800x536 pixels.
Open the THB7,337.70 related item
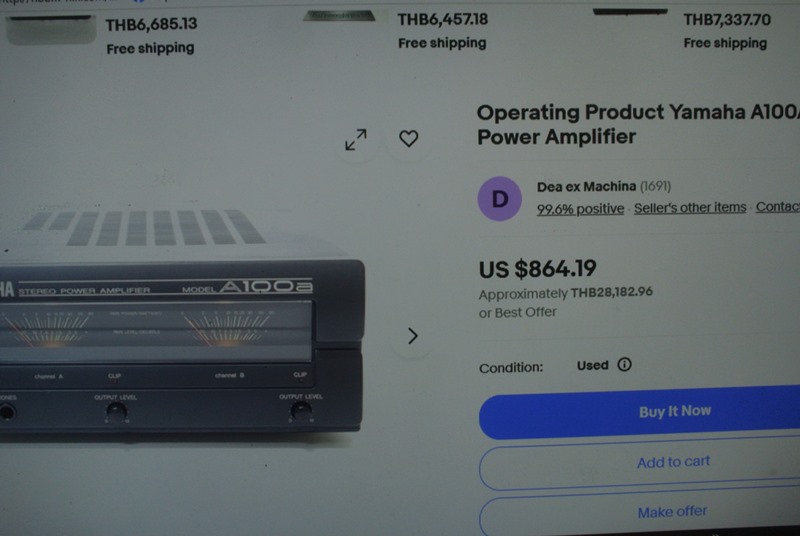point(727,20)
